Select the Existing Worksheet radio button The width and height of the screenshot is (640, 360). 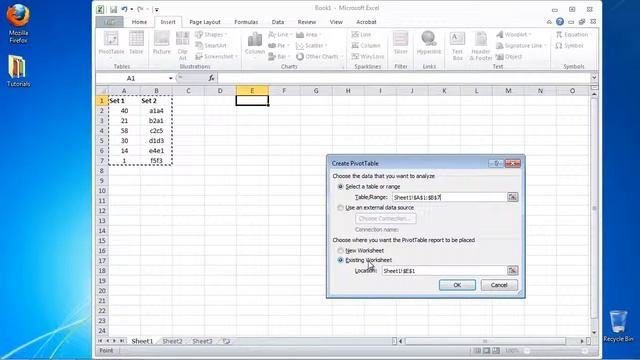[340, 260]
